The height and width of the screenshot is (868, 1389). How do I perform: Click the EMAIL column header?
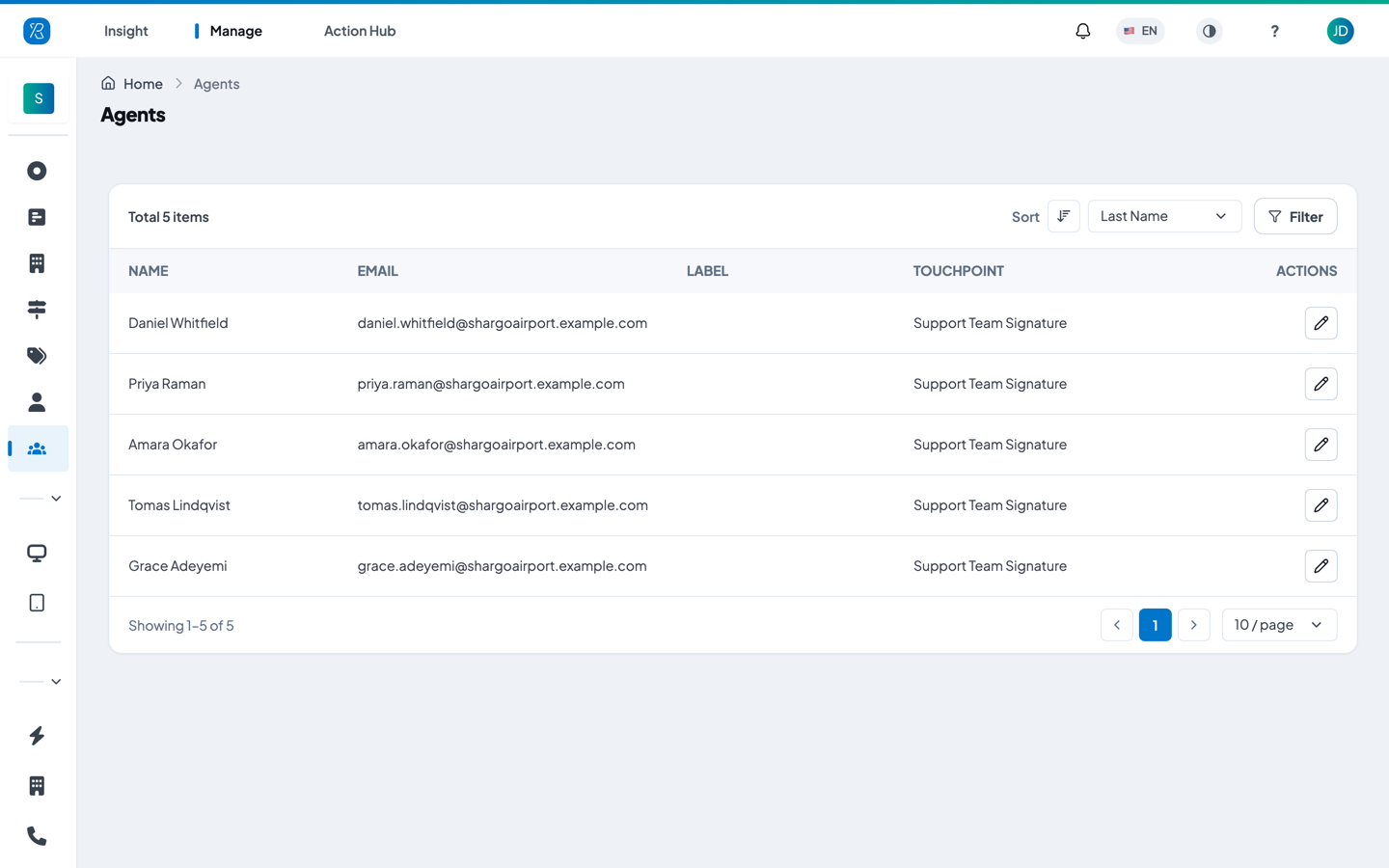pos(378,271)
